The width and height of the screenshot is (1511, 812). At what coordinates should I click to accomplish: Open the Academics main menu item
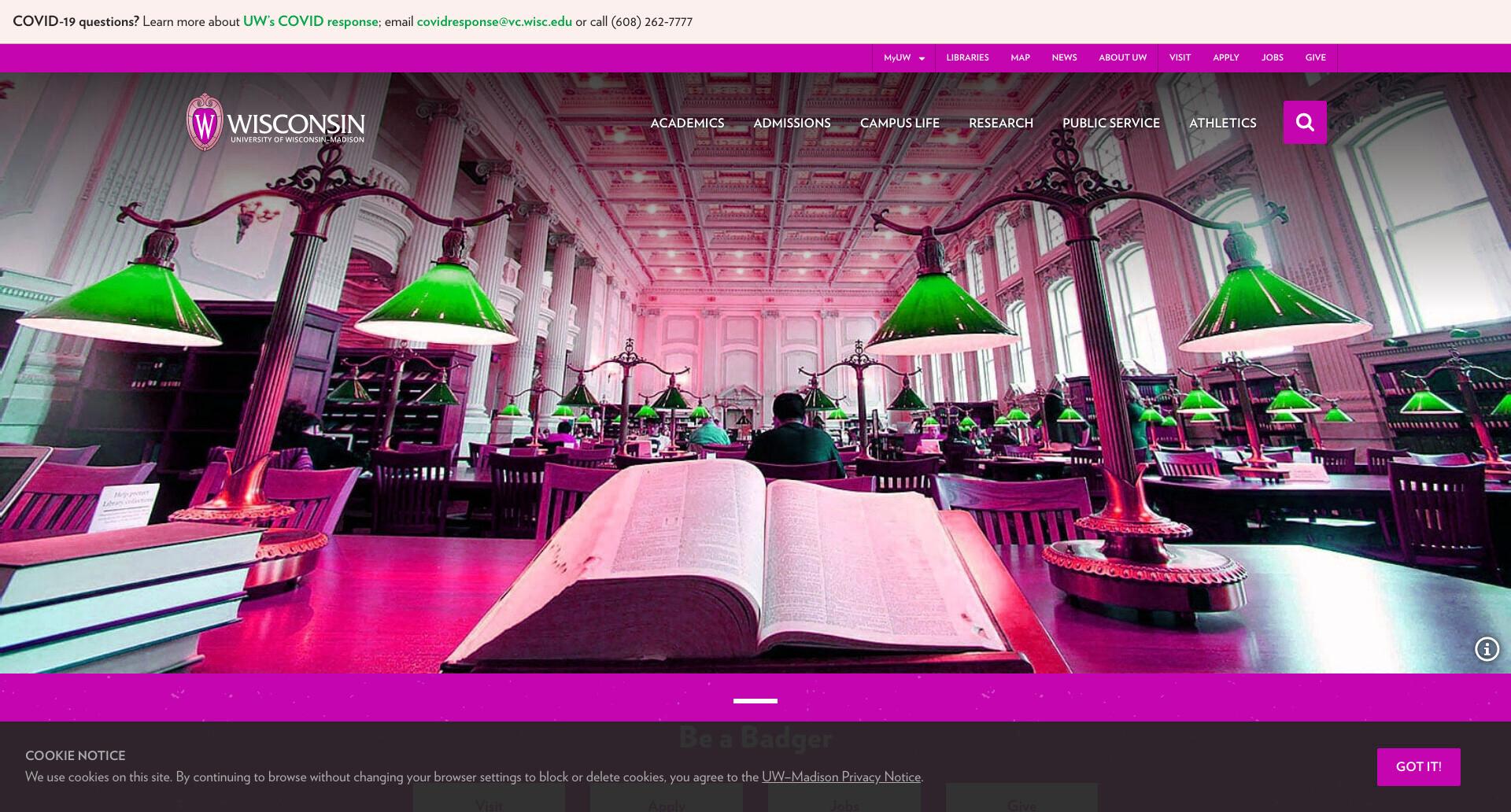point(687,123)
